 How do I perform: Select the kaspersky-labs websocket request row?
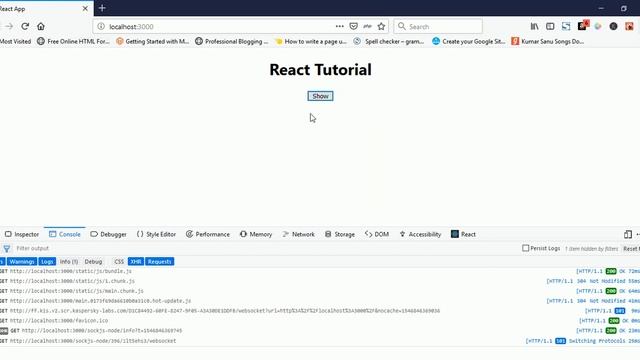tap(320, 311)
